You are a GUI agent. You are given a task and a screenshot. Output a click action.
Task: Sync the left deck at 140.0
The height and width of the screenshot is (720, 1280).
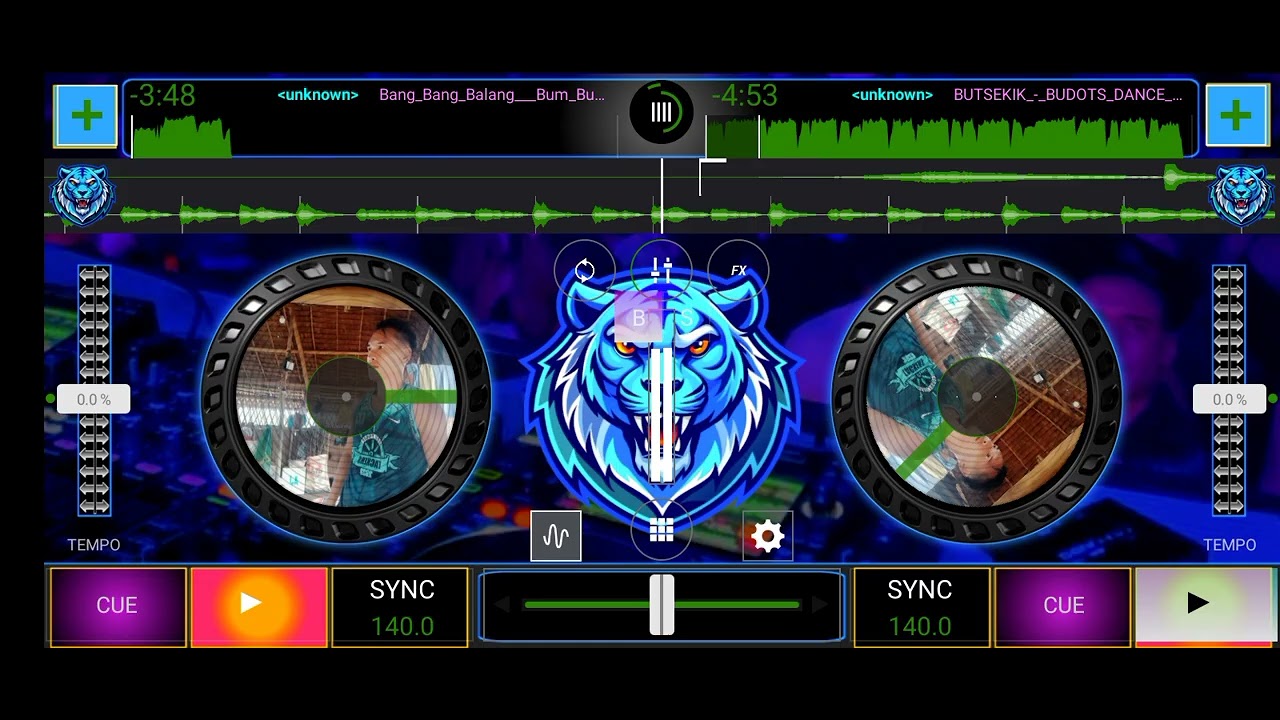pos(401,607)
